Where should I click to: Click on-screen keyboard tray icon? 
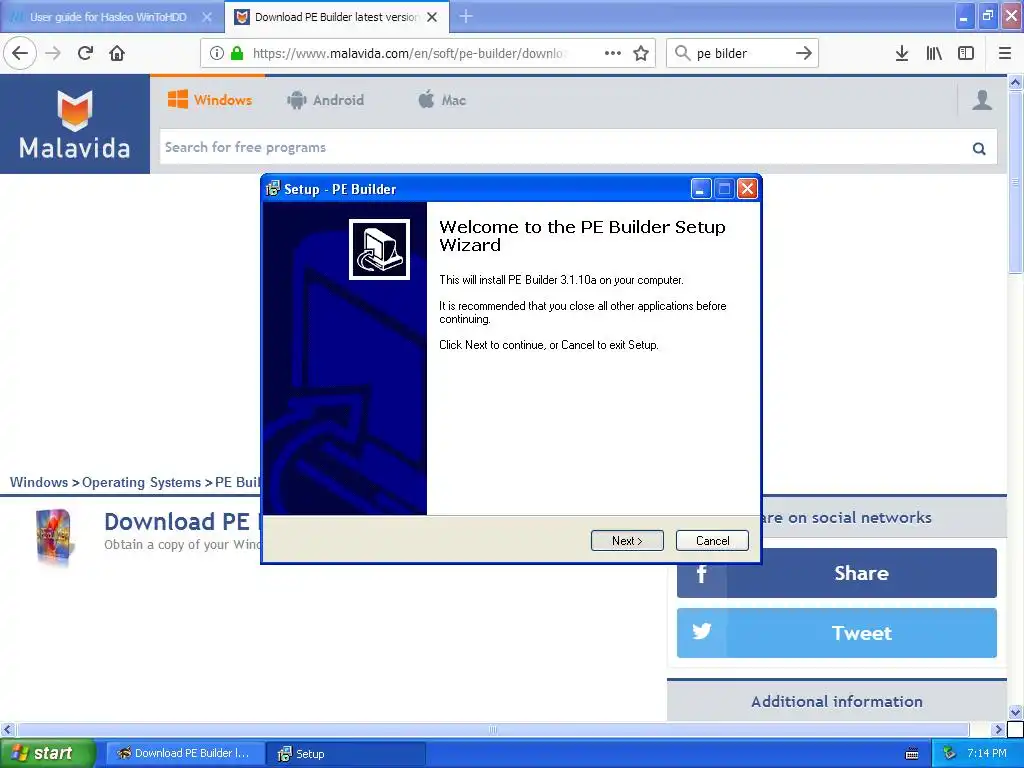912,754
